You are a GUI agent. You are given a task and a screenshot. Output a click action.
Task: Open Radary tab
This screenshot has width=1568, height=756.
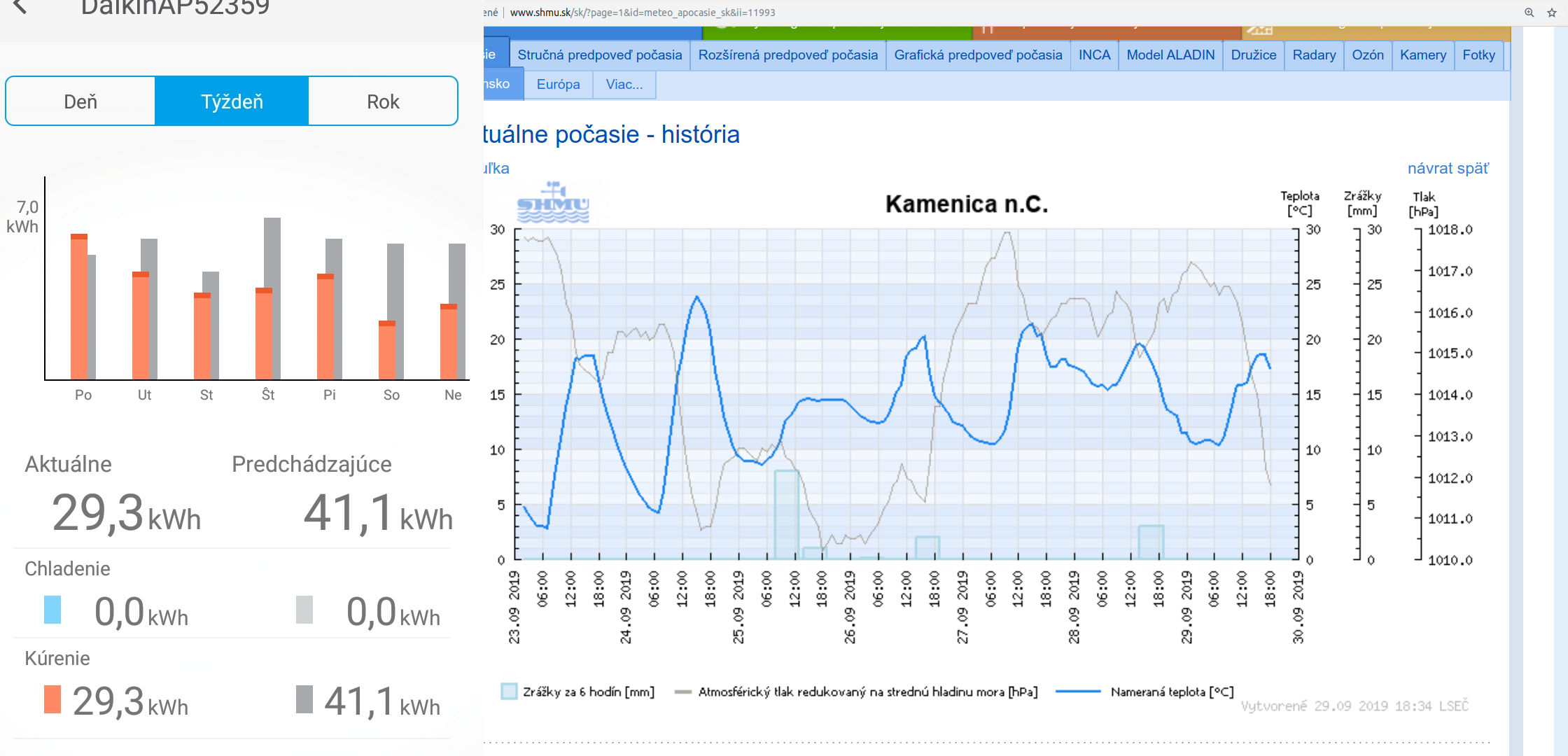tap(1314, 55)
